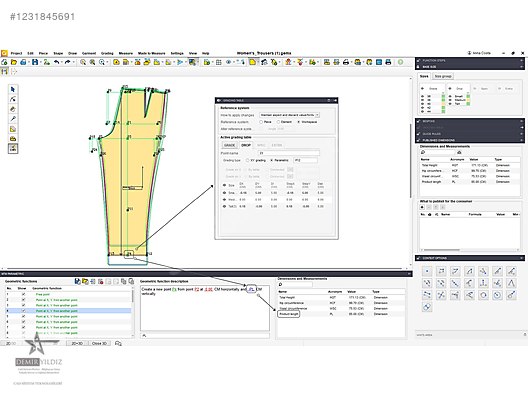Viewport: 528px width, 396px height.
Task: Switch to DROP grading table tab
Action: pos(246,145)
